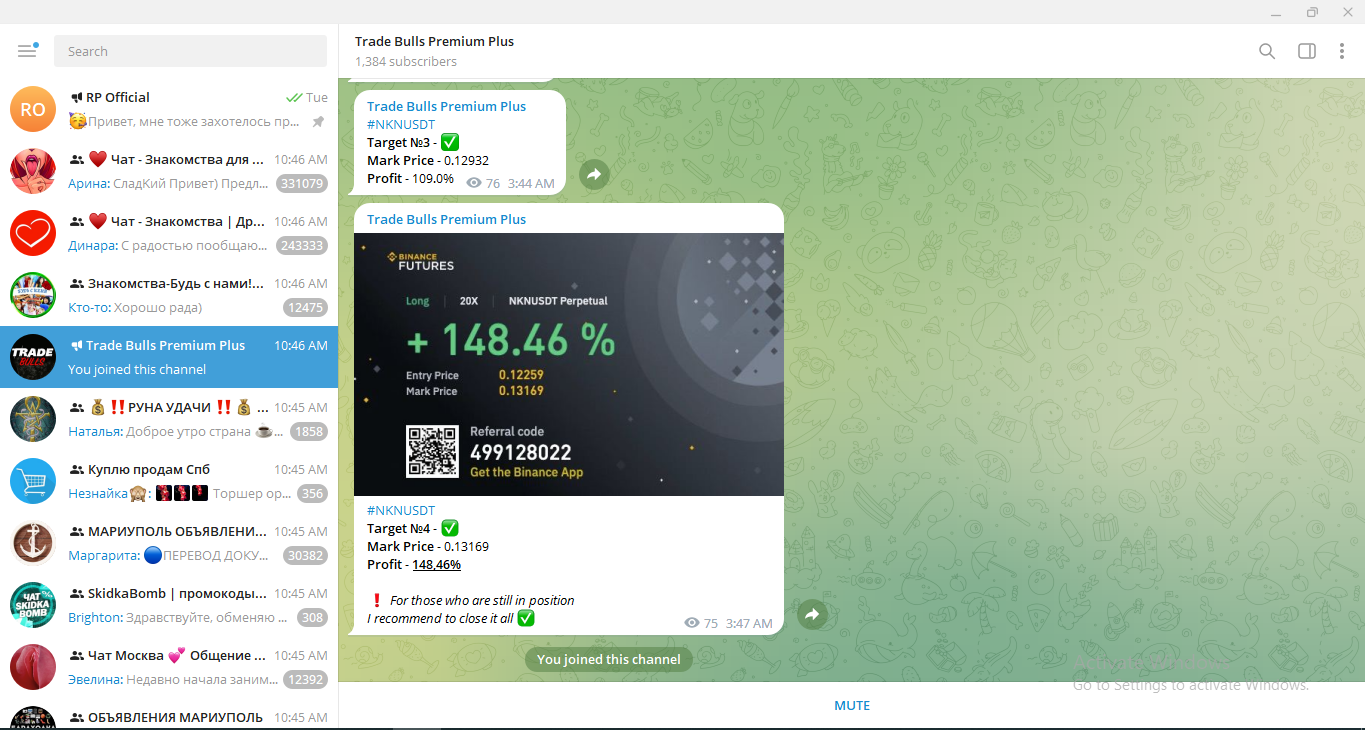Click the 'Profit - 109.0%' text

(410, 178)
